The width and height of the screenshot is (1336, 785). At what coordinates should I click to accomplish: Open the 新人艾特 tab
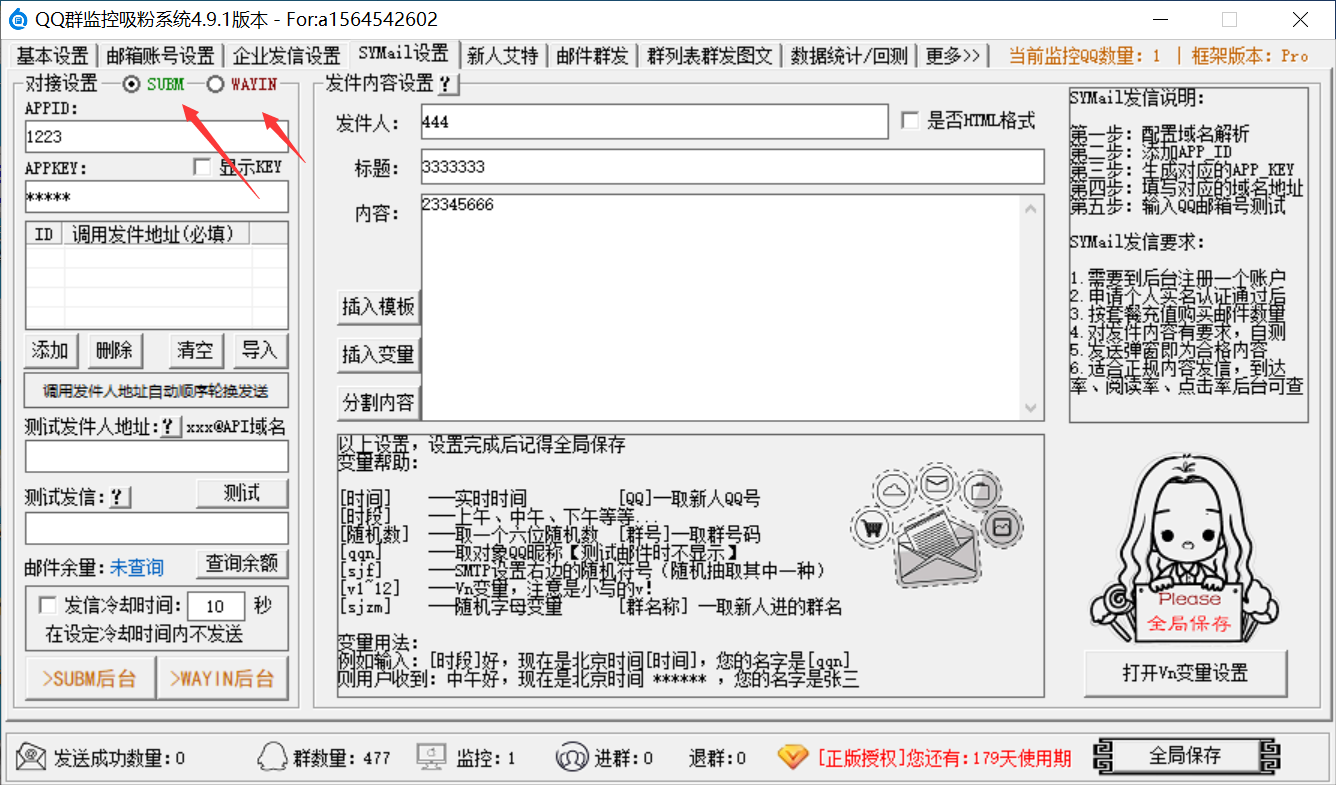click(503, 56)
